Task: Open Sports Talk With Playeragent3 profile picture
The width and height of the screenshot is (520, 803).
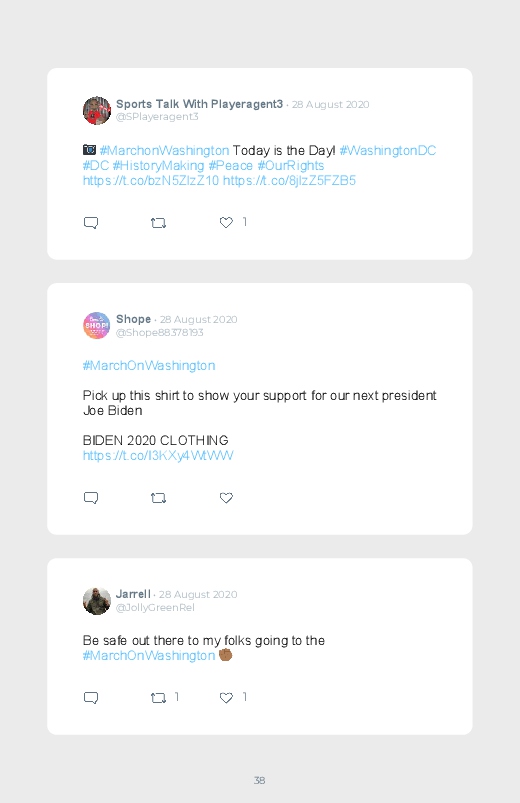Action: point(97,110)
